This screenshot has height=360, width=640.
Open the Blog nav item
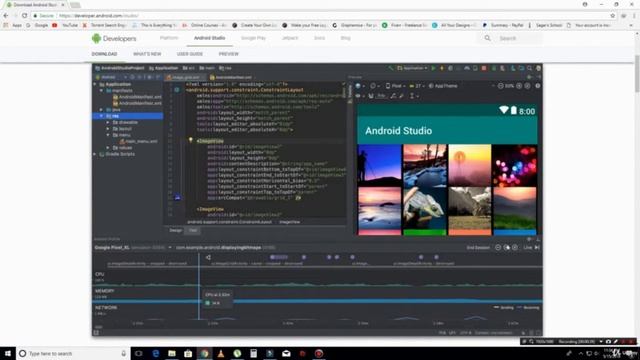(x=345, y=38)
